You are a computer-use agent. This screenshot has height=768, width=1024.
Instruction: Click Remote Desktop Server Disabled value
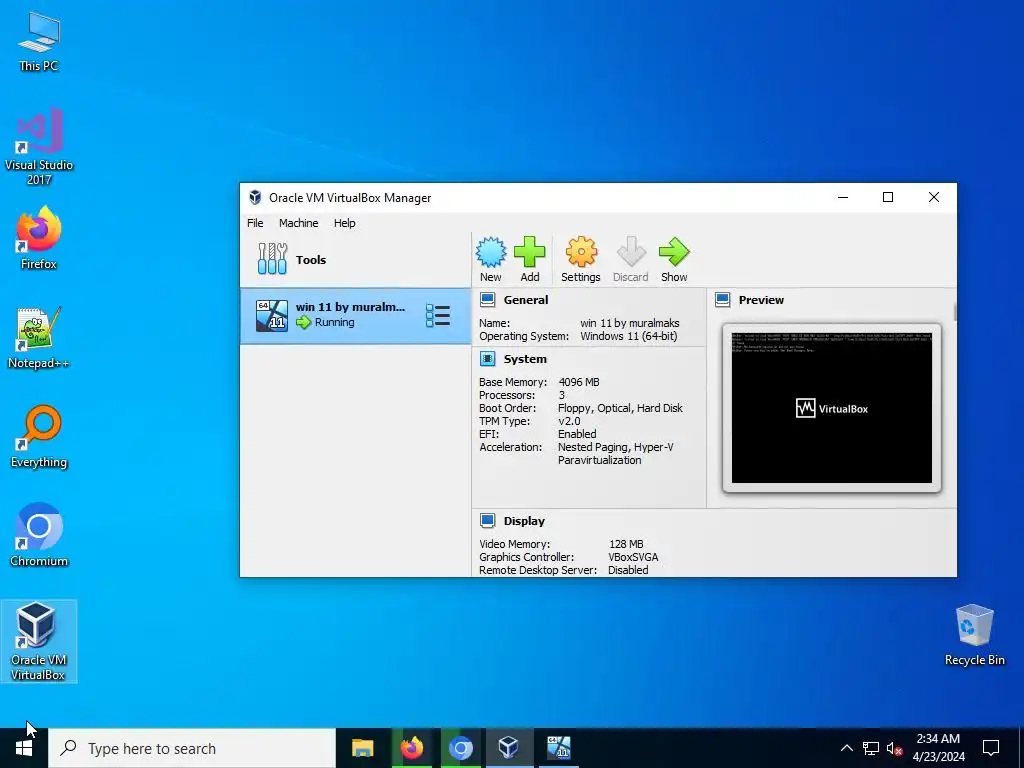628,570
